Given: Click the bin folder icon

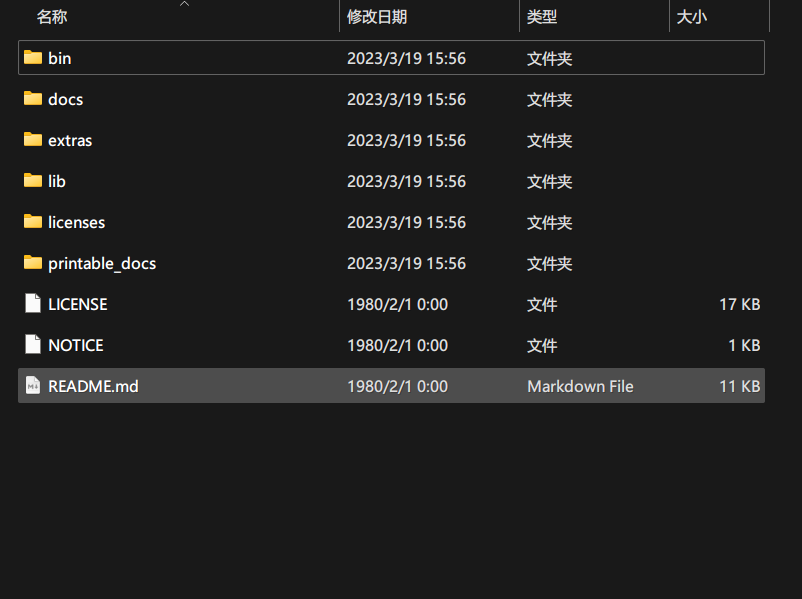Looking at the screenshot, I should (x=33, y=58).
